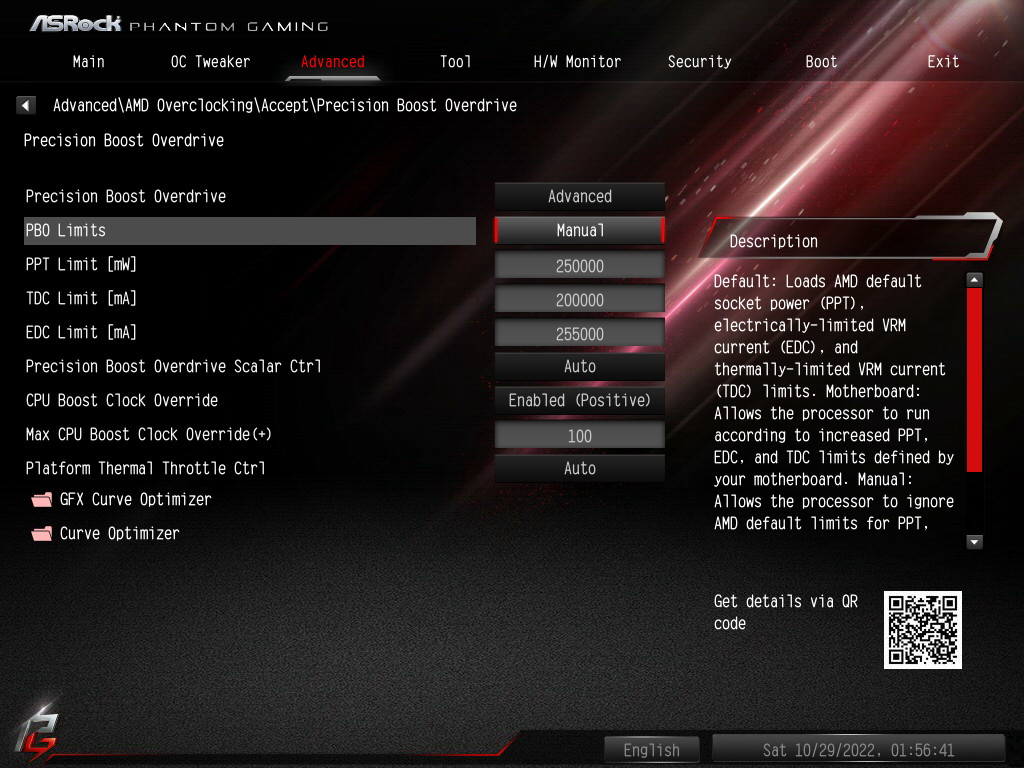Click the English language button
This screenshot has width=1024, height=768.
pyautogui.click(x=652, y=750)
